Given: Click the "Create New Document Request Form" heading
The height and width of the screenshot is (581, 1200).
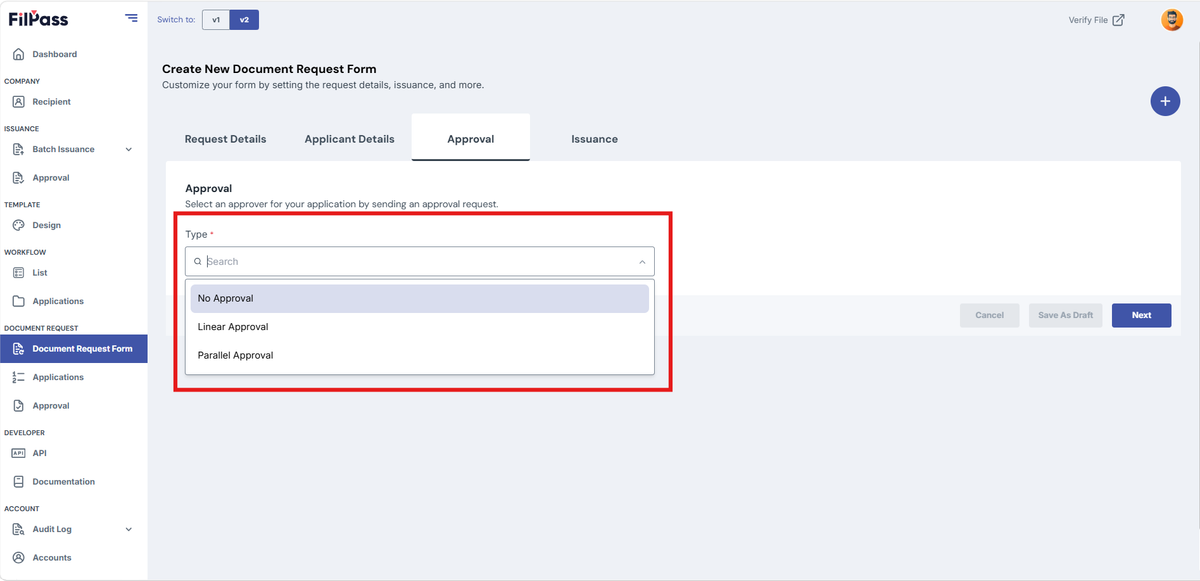Looking at the screenshot, I should tap(269, 69).
